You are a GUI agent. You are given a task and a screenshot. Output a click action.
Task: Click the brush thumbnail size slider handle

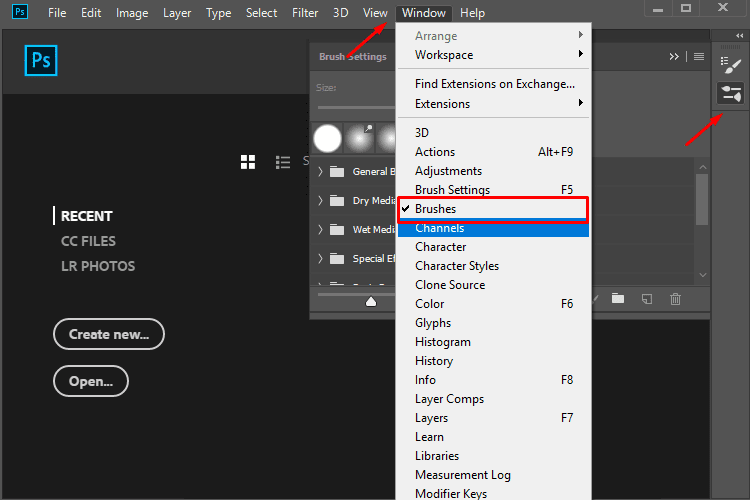pos(371,300)
